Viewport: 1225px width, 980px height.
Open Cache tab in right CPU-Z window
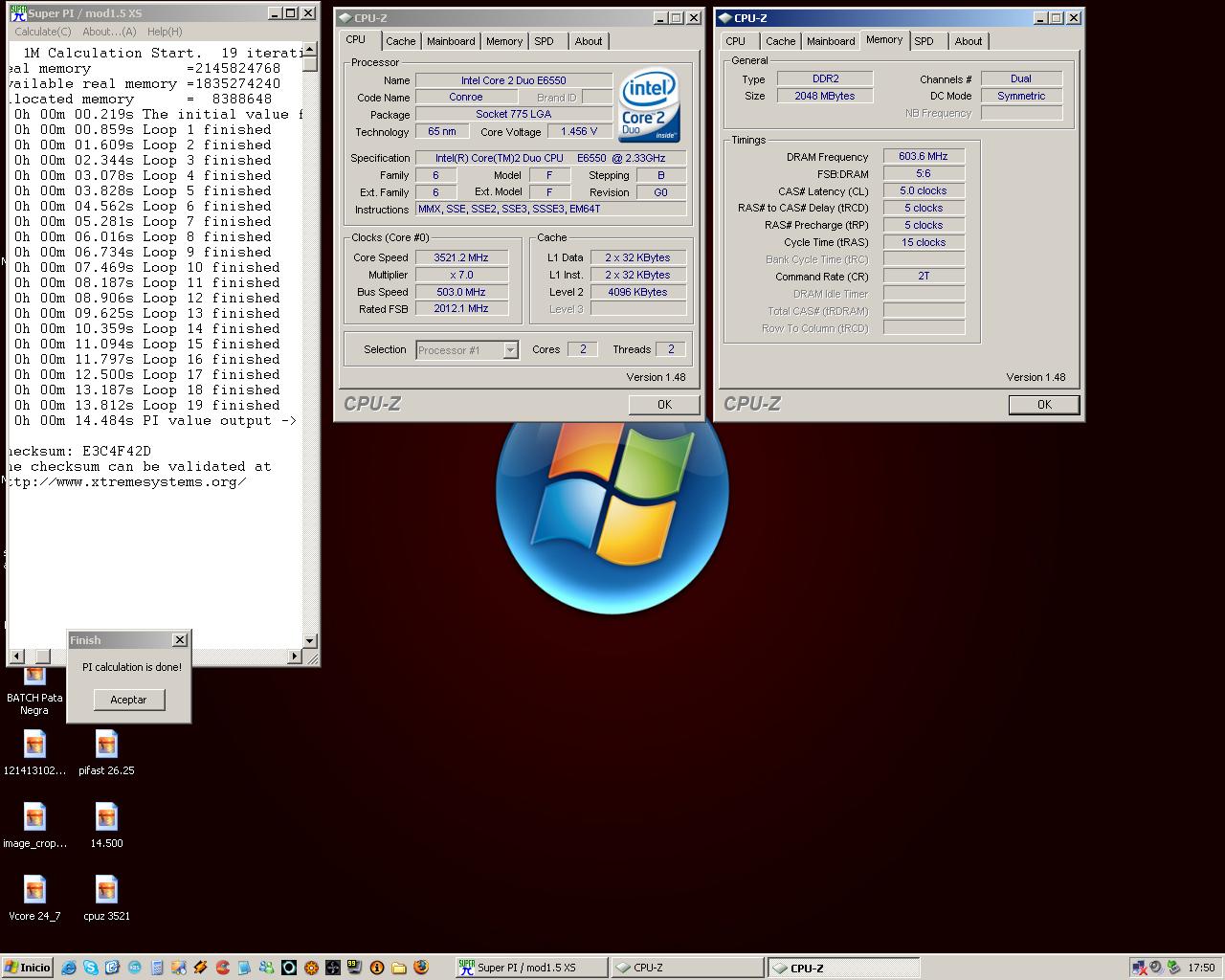pos(780,41)
